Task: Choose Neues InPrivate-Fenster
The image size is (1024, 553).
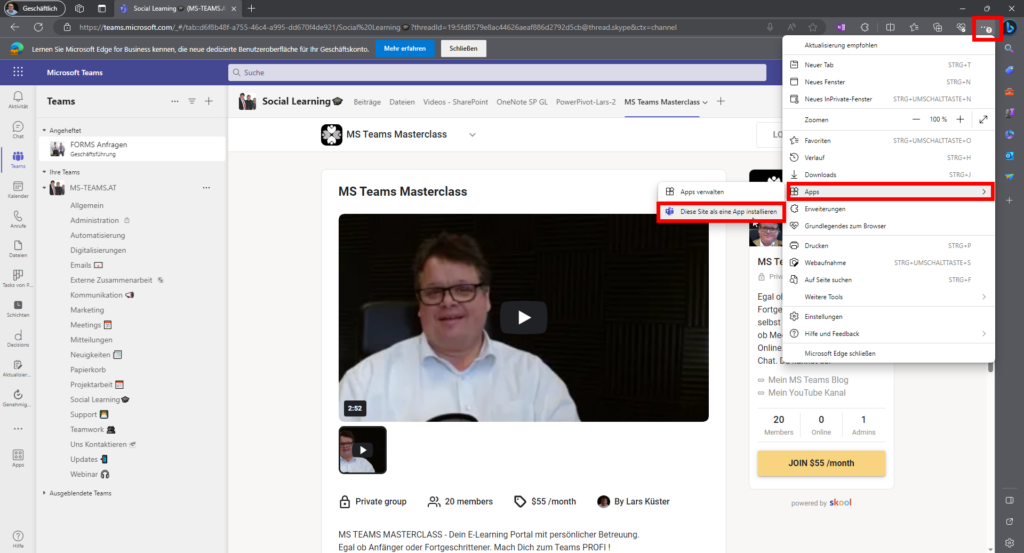Action: [x=888, y=99]
